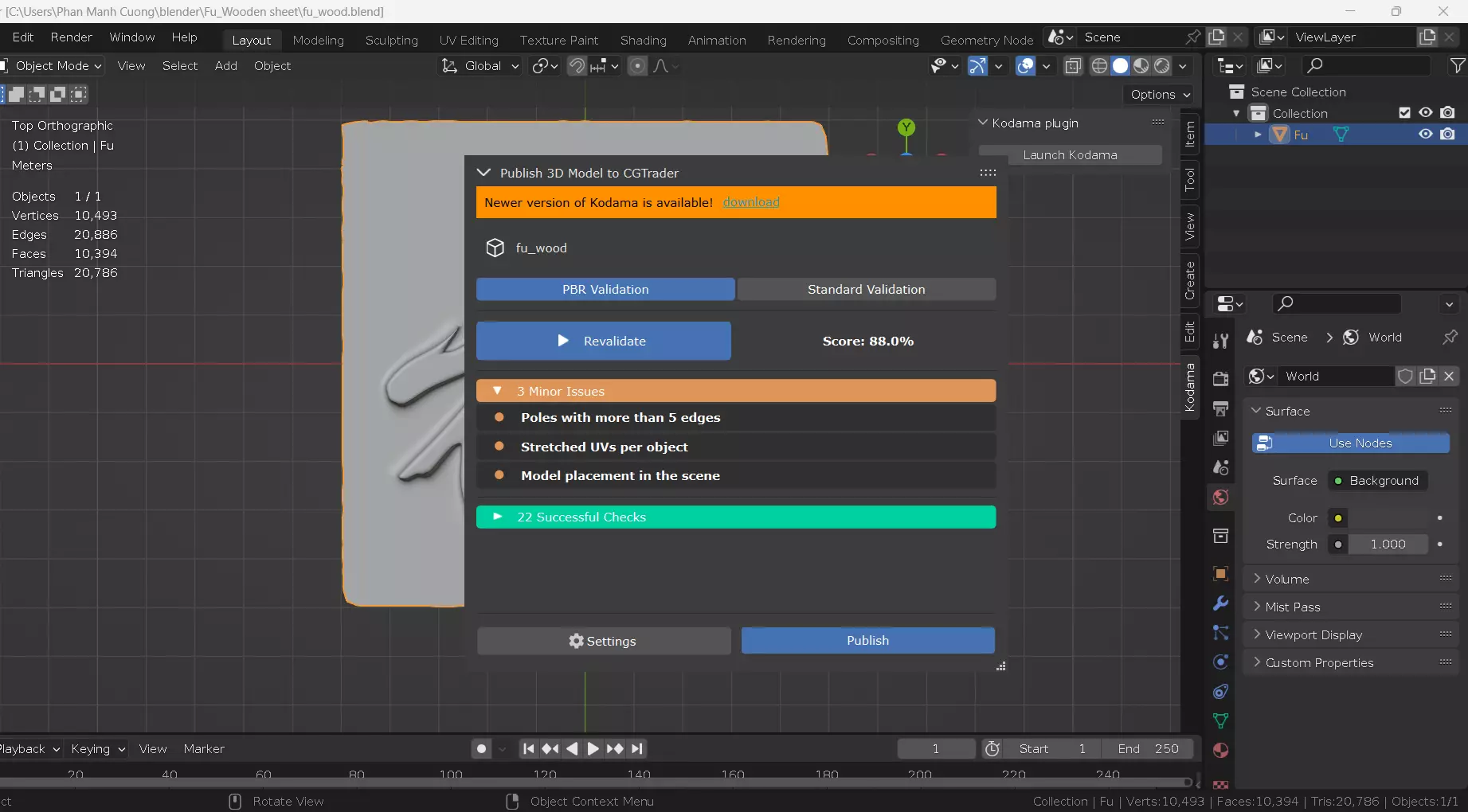The width and height of the screenshot is (1468, 812).
Task: Click the End frame 250 field
Action: [x=1148, y=748]
